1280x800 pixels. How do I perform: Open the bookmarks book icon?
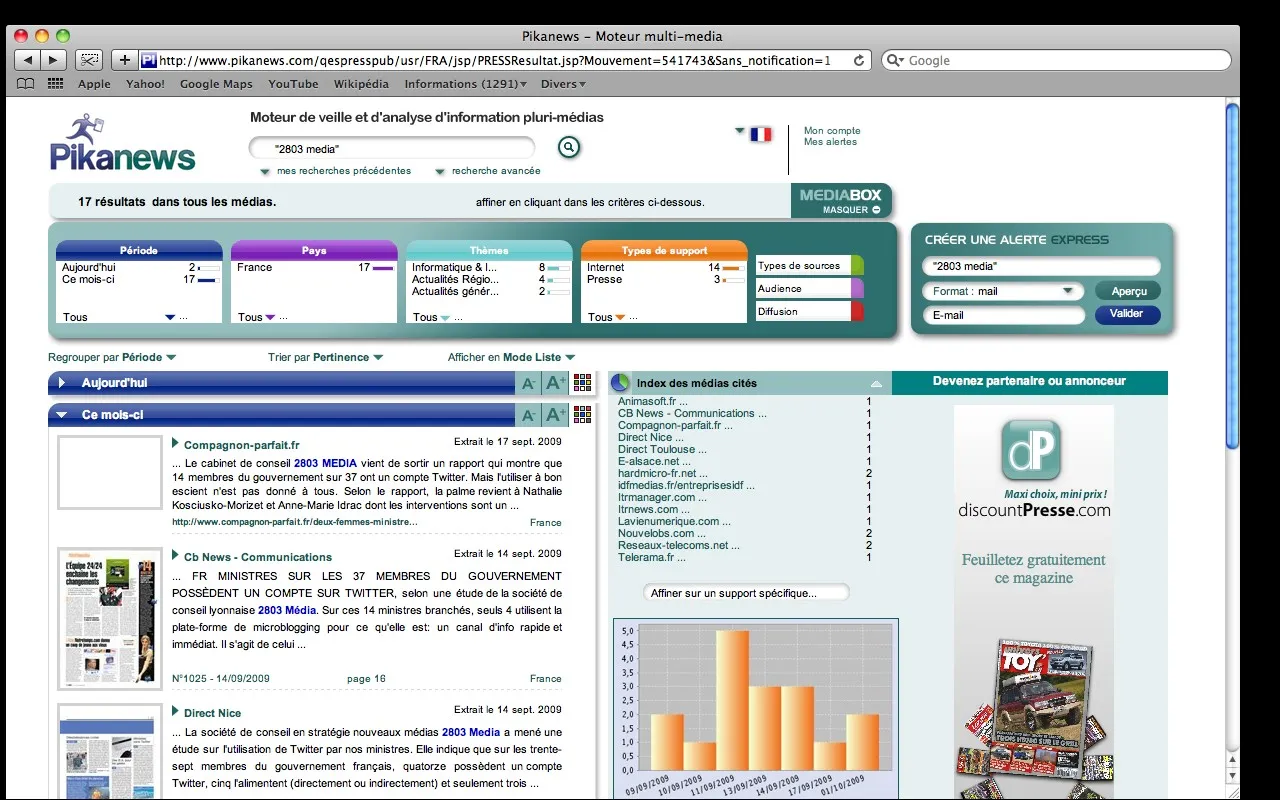click(x=26, y=84)
